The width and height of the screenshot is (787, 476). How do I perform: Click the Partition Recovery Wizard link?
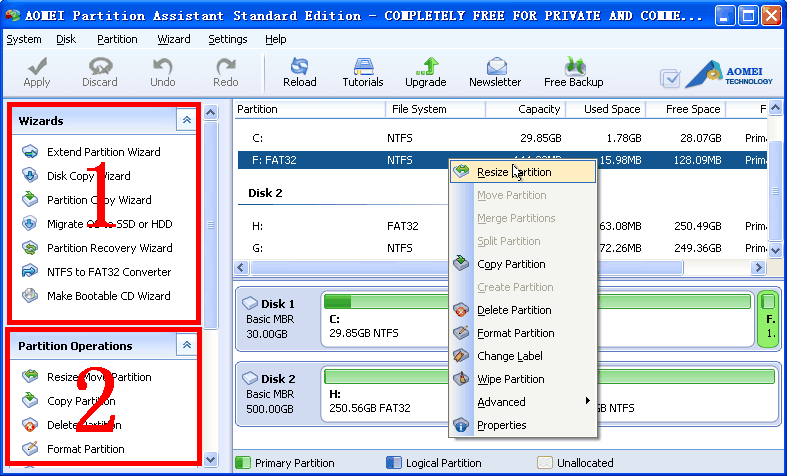click(109, 248)
